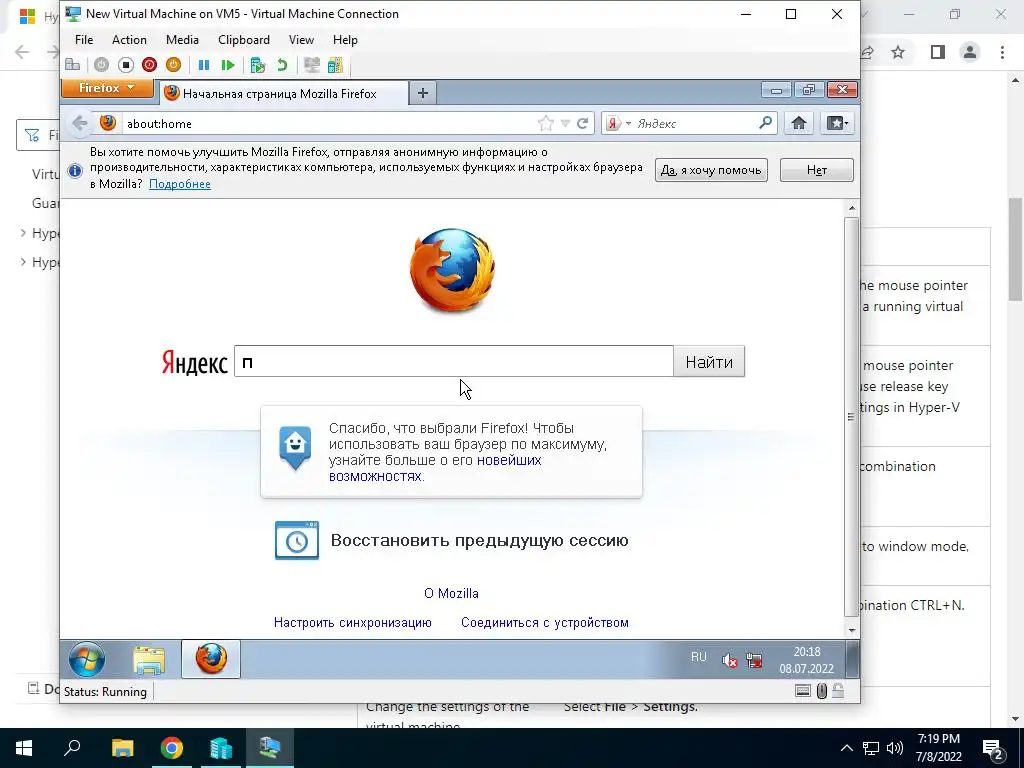The image size is (1024, 768).
Task: Open Chrome profile avatar in background window
Action: pyautogui.click(x=970, y=52)
